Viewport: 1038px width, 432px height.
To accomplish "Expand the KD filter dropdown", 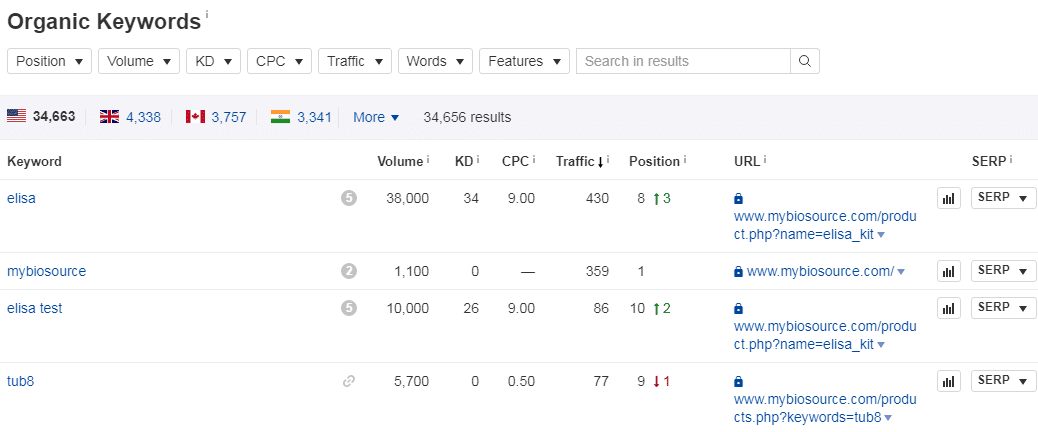I will (213, 61).
